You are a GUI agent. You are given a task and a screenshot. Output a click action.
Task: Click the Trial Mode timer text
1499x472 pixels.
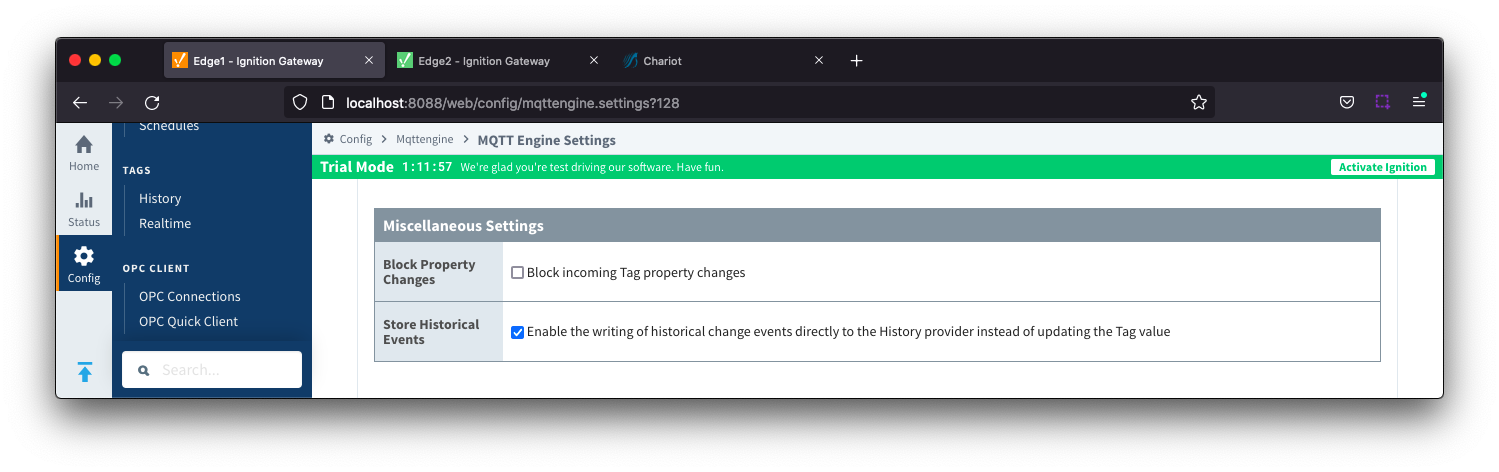pyautogui.click(x=427, y=167)
